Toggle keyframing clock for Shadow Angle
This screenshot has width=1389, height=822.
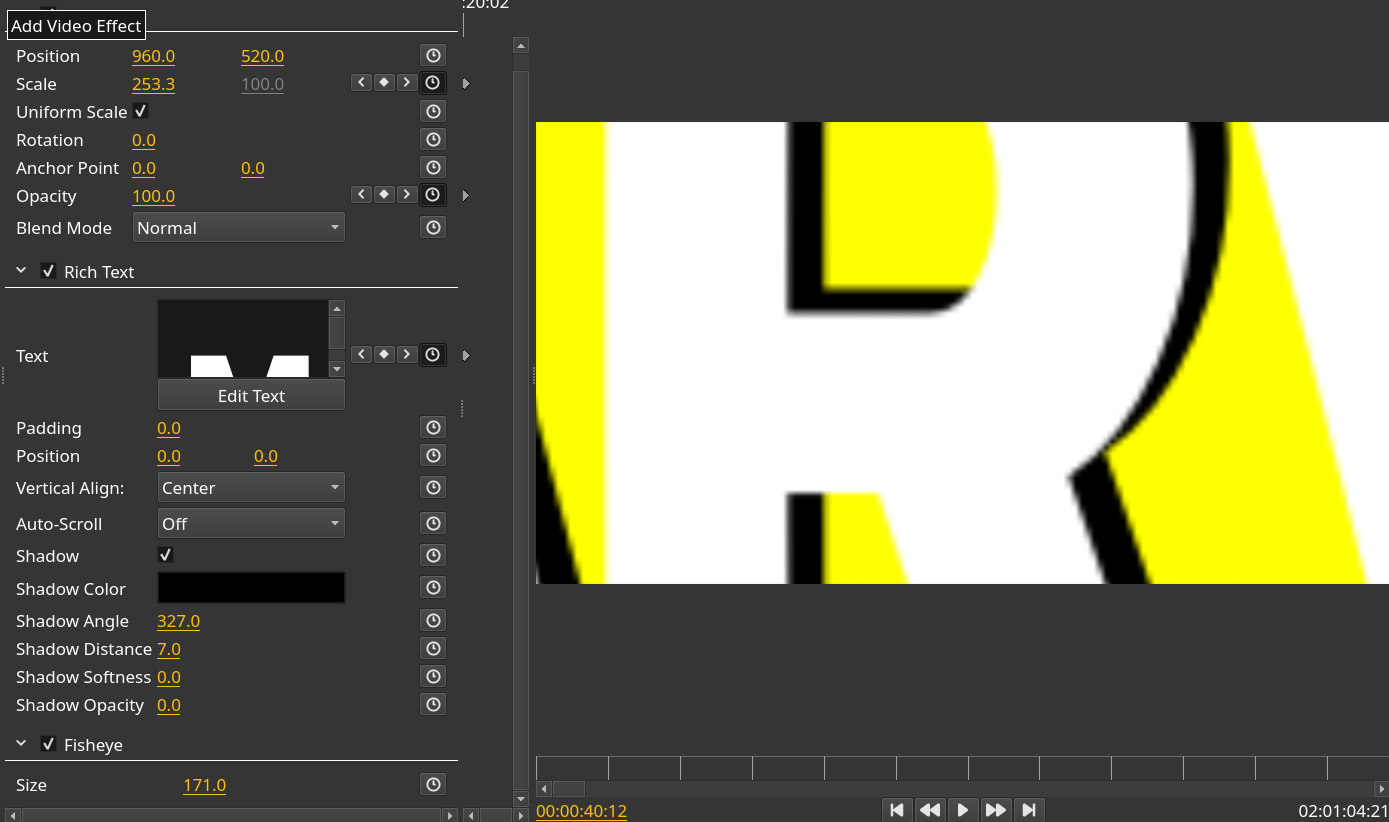(433, 620)
